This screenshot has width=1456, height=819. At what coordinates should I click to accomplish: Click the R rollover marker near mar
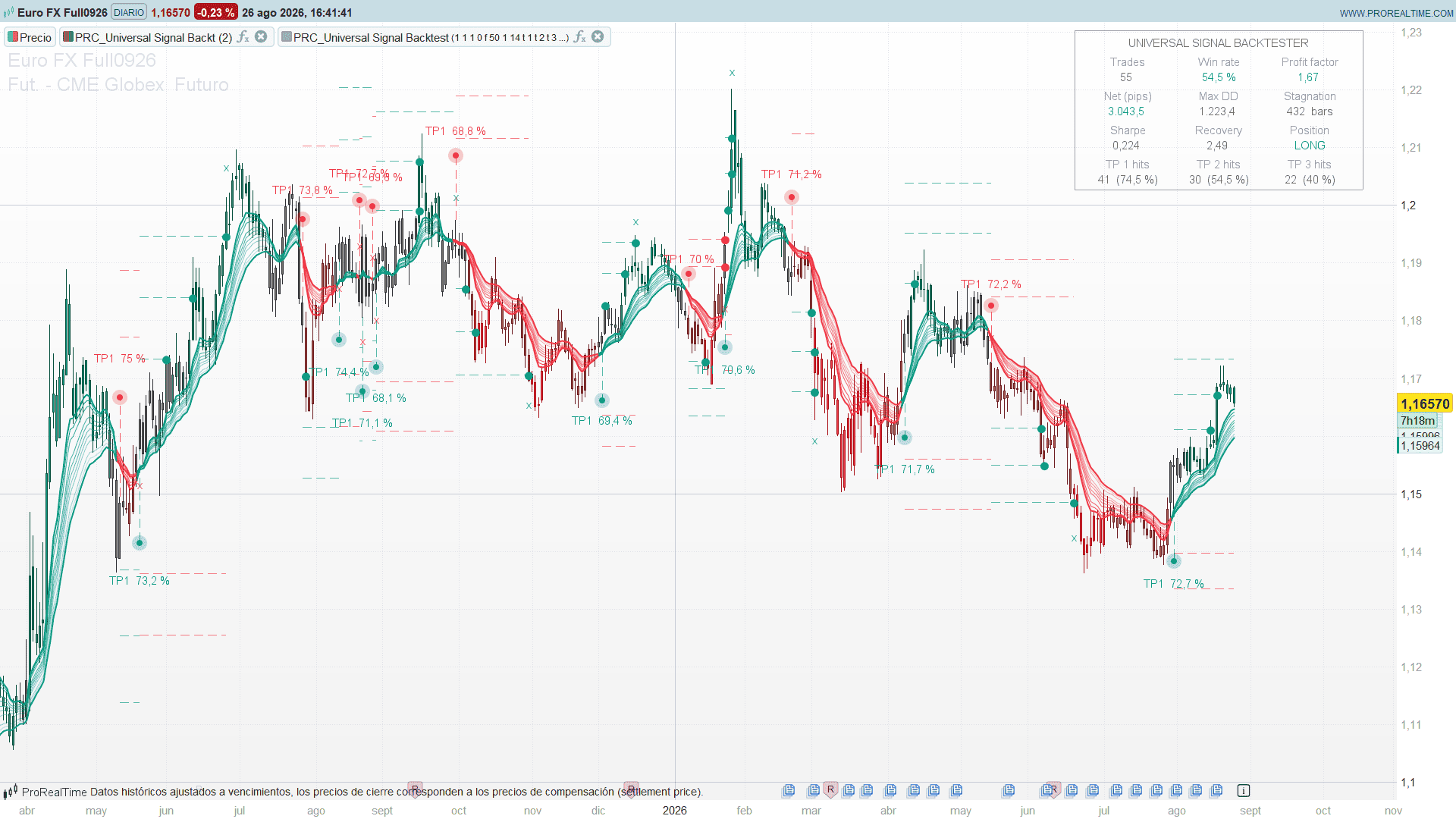(830, 789)
